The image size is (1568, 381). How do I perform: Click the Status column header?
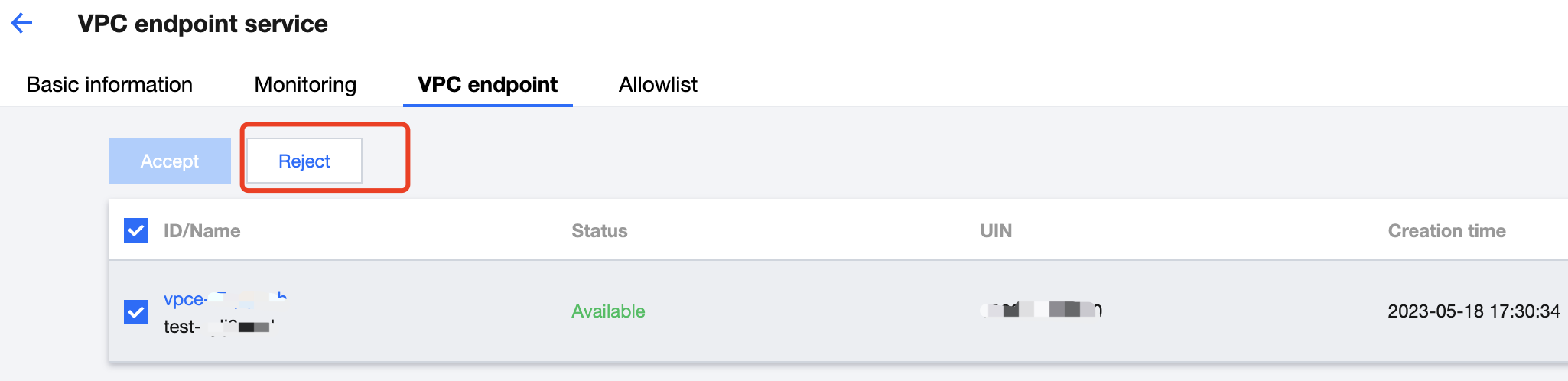pyautogui.click(x=600, y=231)
